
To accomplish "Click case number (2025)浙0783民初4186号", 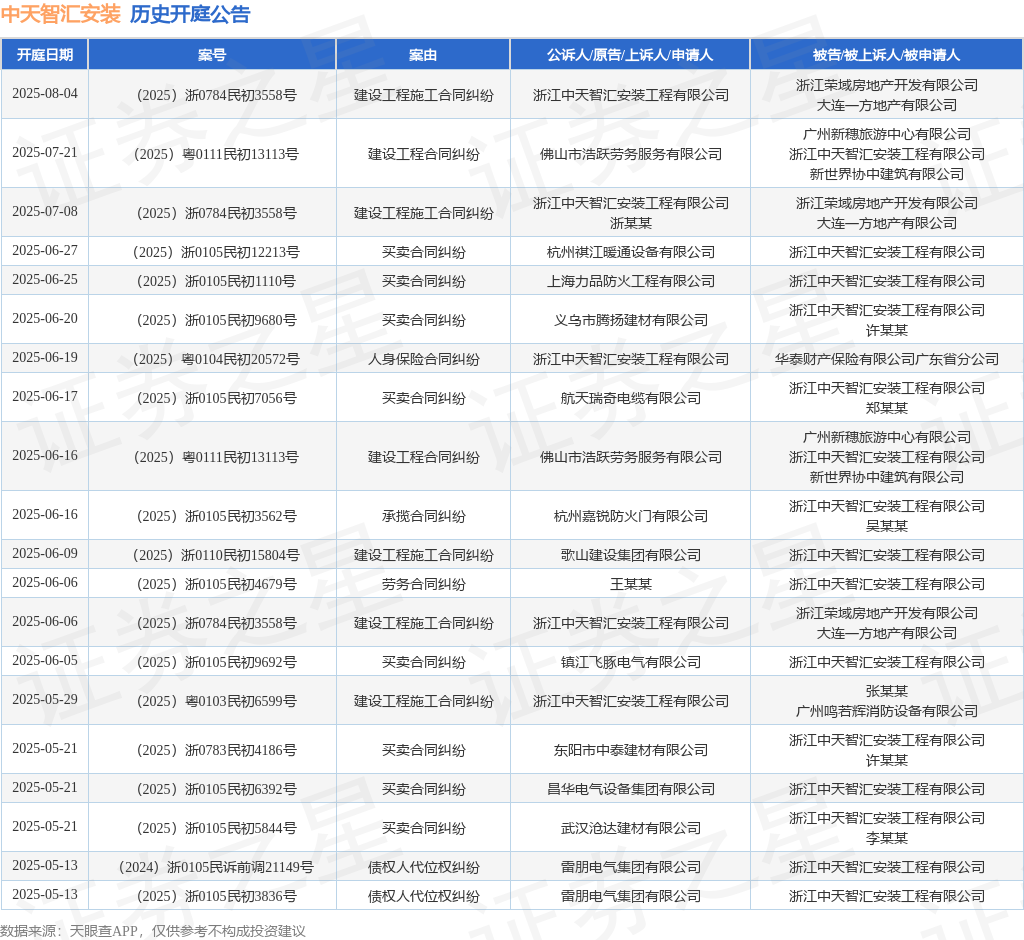I will 216,750.
